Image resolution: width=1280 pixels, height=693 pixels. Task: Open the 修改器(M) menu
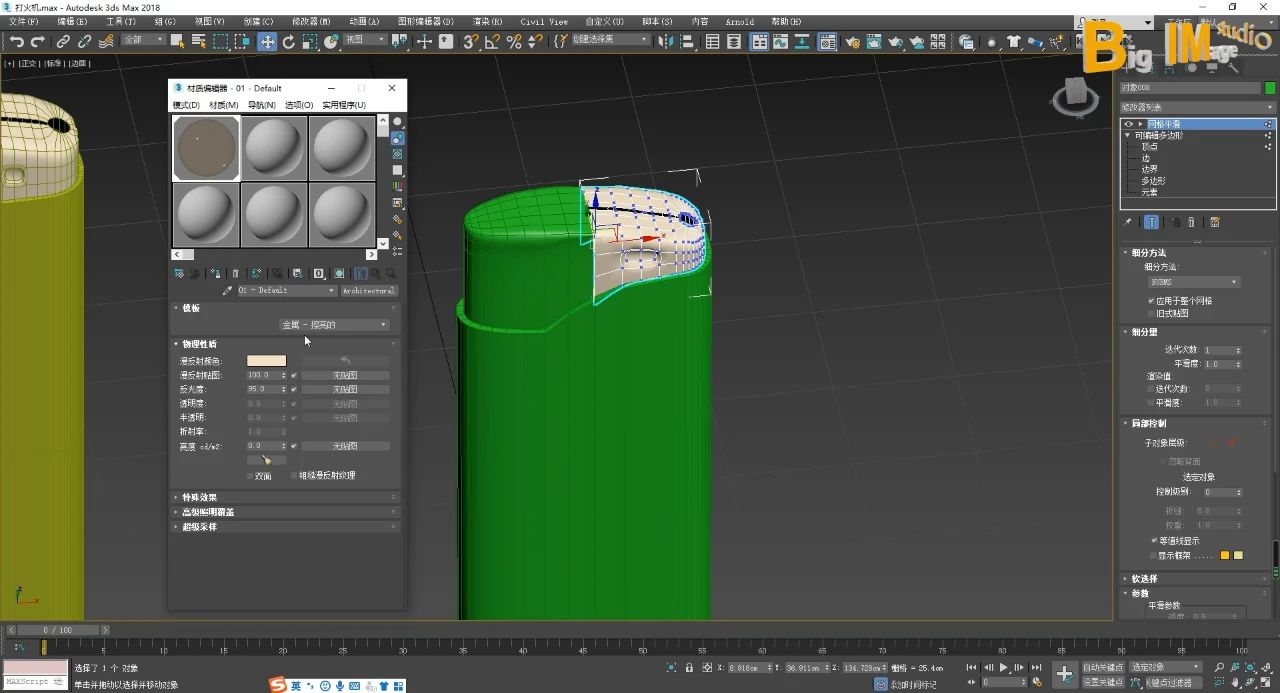[310, 21]
